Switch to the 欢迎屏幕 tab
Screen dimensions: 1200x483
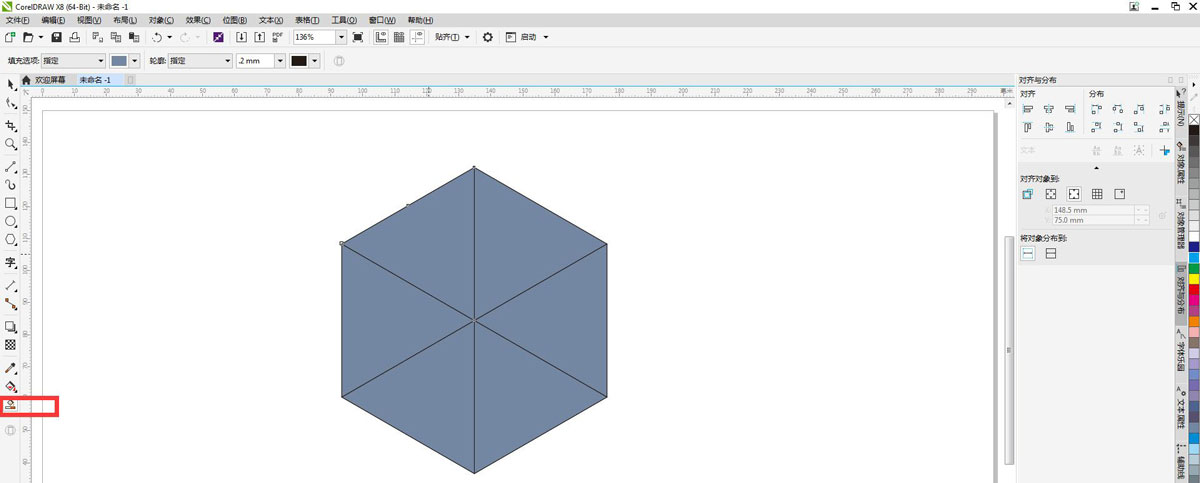(49, 79)
